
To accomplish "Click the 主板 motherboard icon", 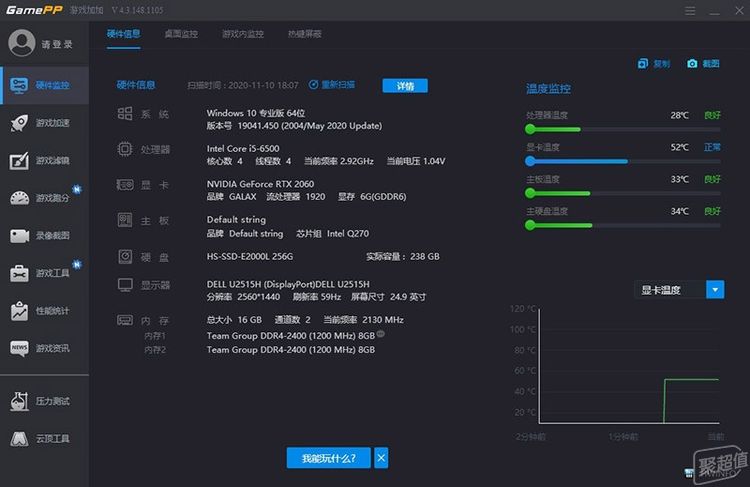I will [x=125, y=220].
